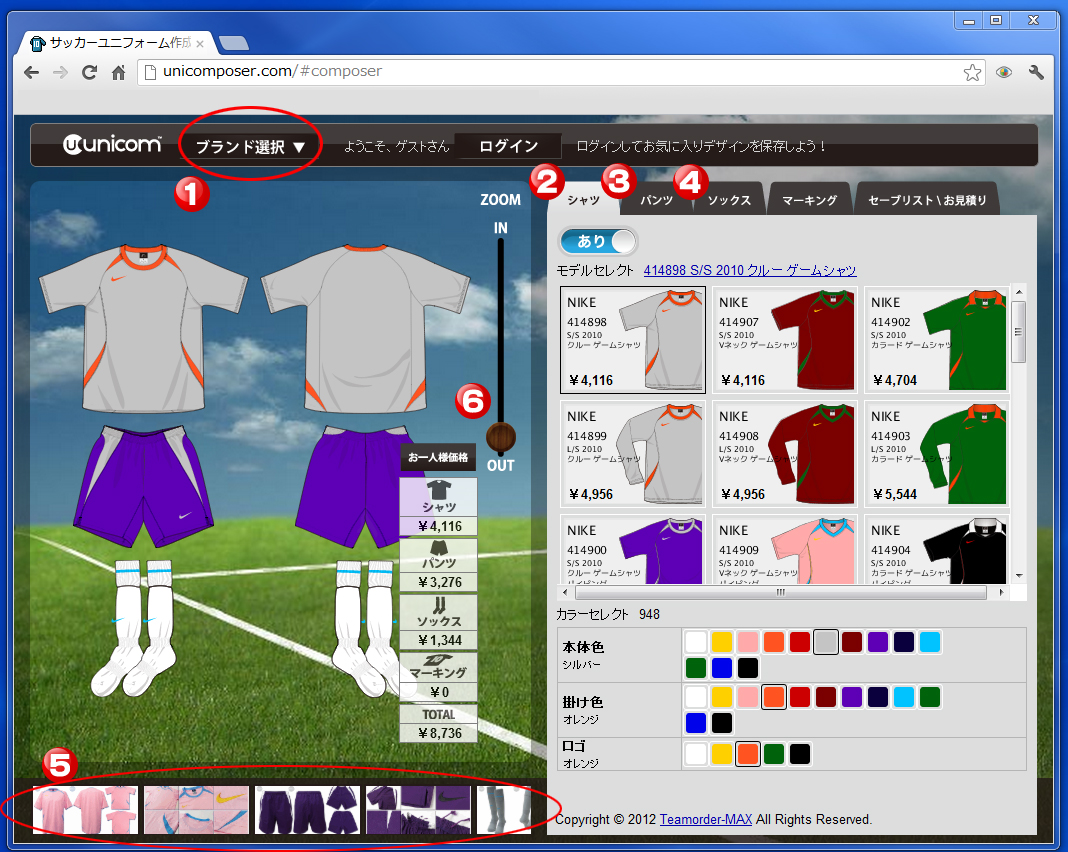1068x852 pixels.
Task: Click the pink detail closeups bottom thumbnail
Action: 196,810
